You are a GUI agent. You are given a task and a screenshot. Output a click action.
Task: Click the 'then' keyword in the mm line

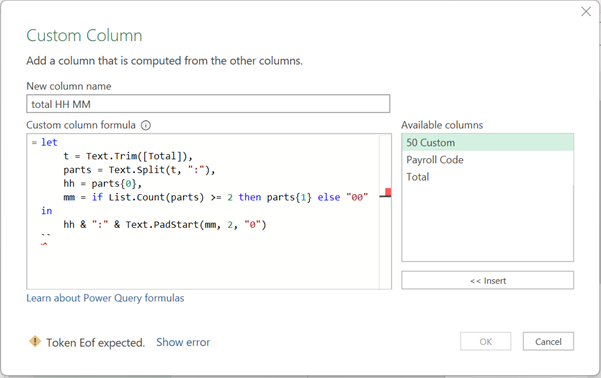click(250, 197)
